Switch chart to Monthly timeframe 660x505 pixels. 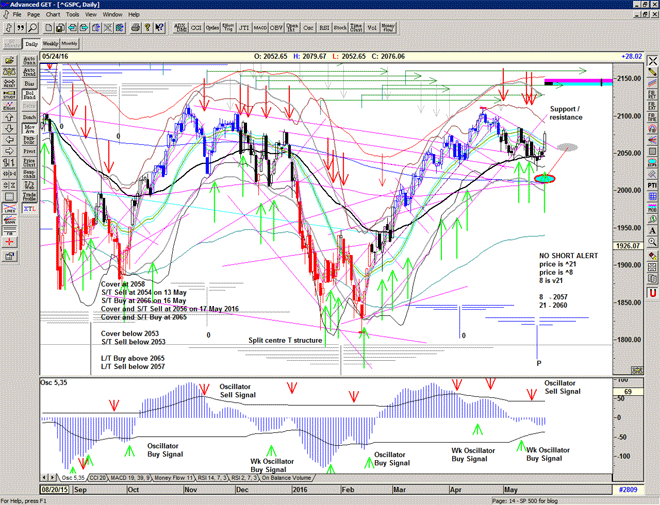coord(70,44)
